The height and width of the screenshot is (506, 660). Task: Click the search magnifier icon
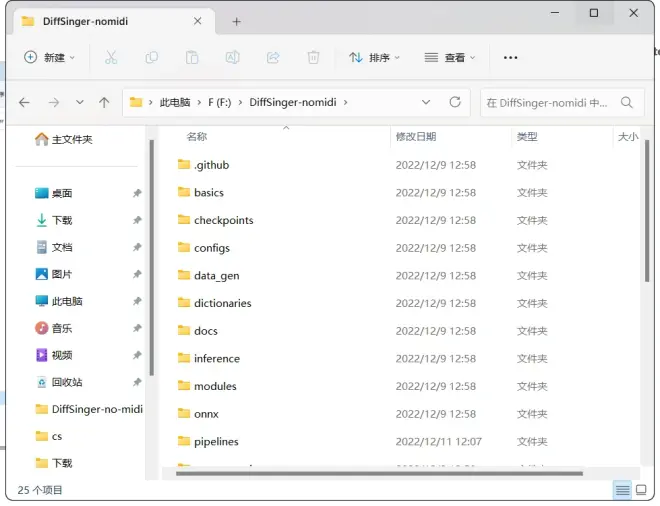tap(627, 102)
